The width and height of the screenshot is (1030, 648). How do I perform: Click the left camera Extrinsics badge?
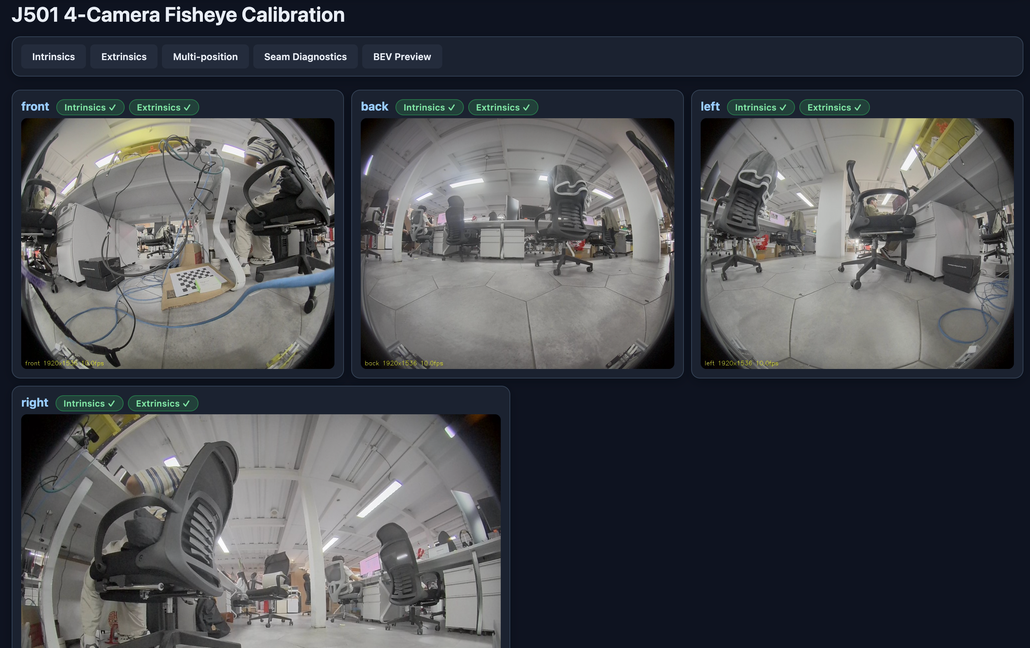(x=834, y=107)
